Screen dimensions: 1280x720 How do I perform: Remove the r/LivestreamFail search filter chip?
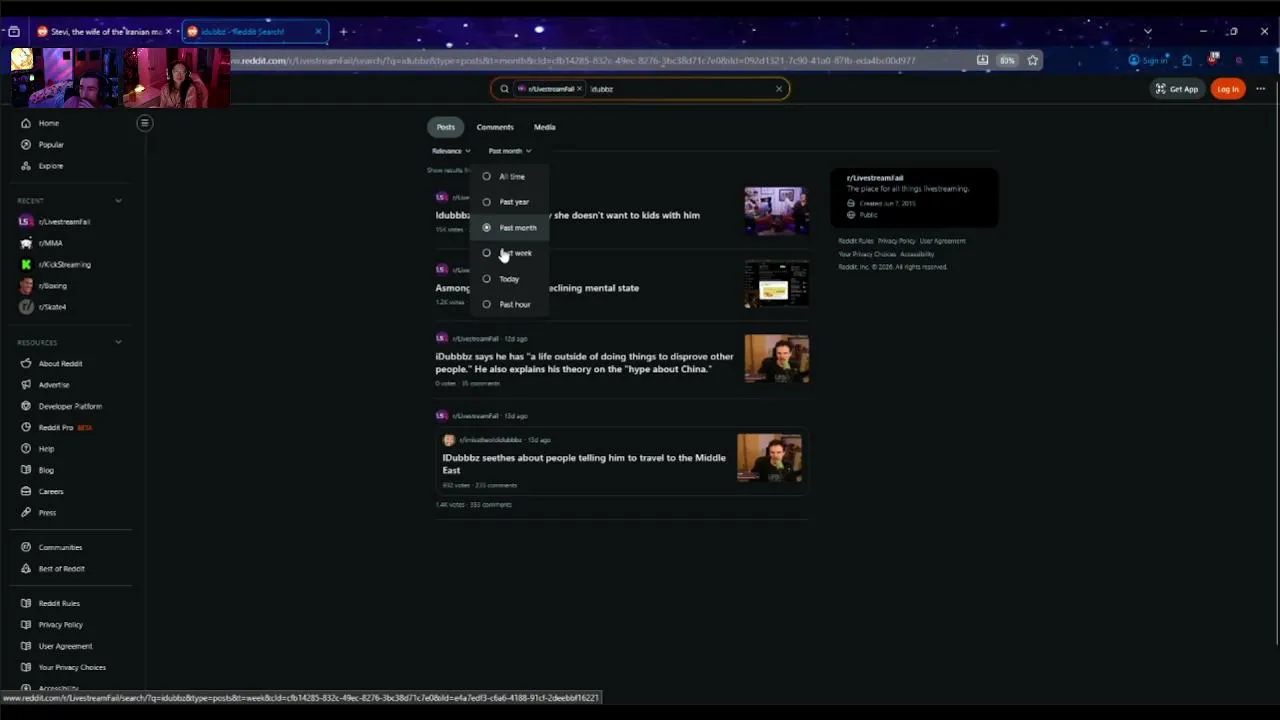tap(579, 89)
